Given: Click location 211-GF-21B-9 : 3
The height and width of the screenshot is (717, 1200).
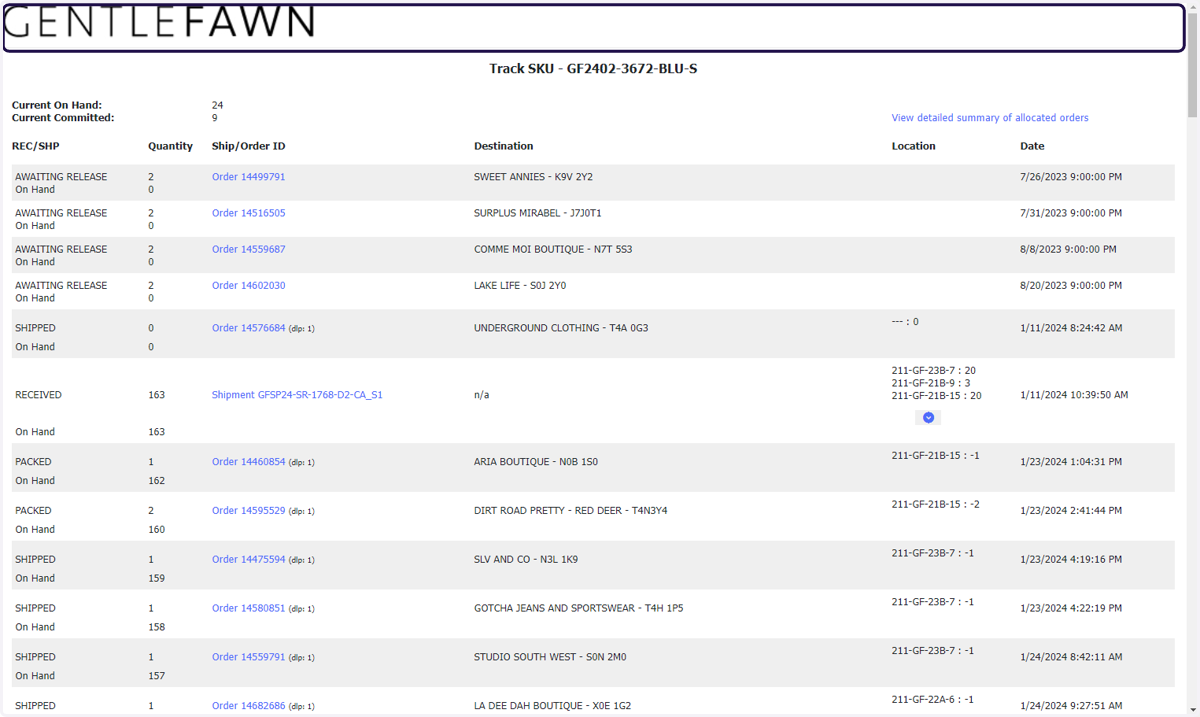Looking at the screenshot, I should click(x=931, y=383).
